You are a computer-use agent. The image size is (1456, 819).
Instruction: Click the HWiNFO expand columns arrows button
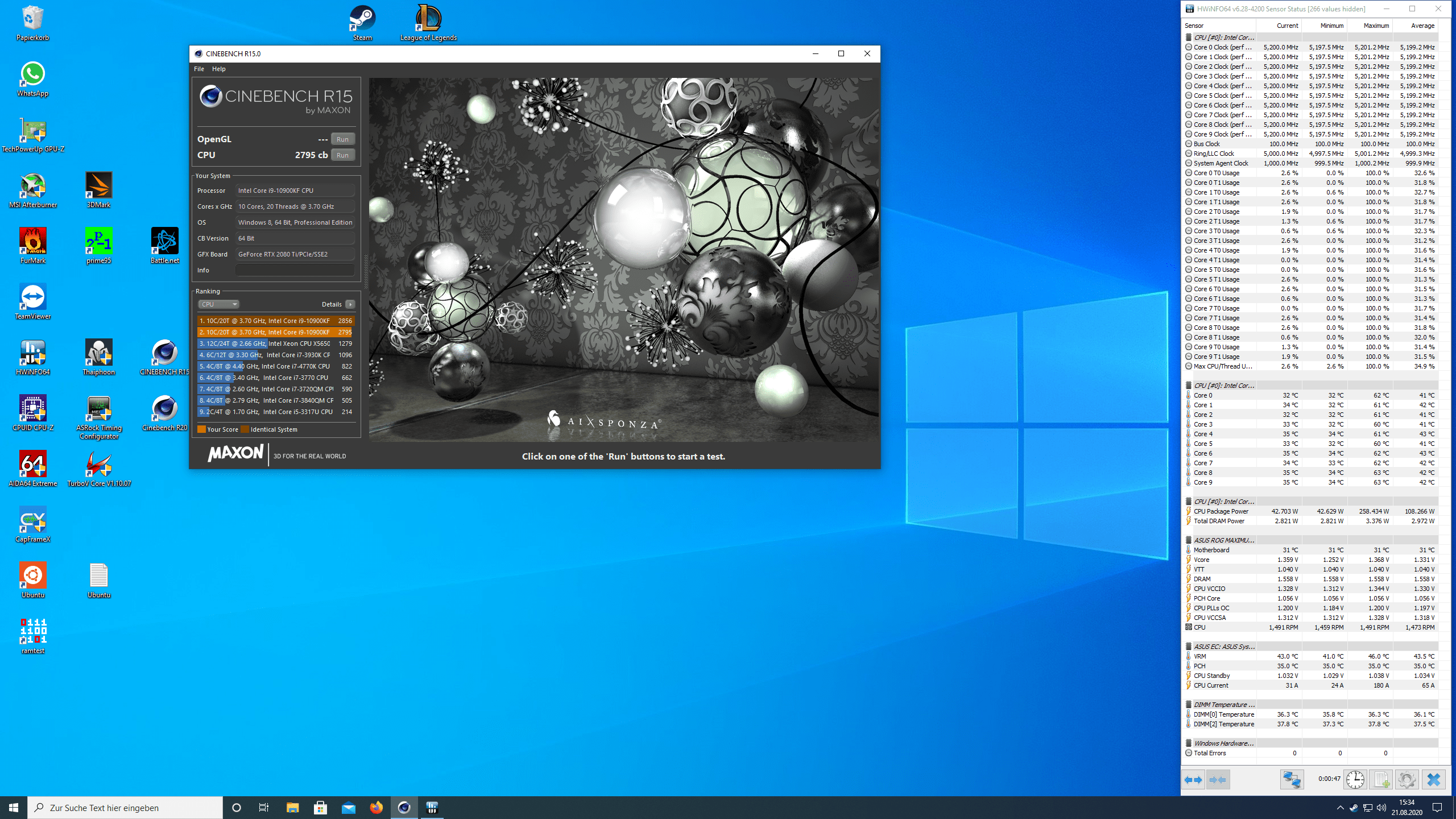point(1193,780)
